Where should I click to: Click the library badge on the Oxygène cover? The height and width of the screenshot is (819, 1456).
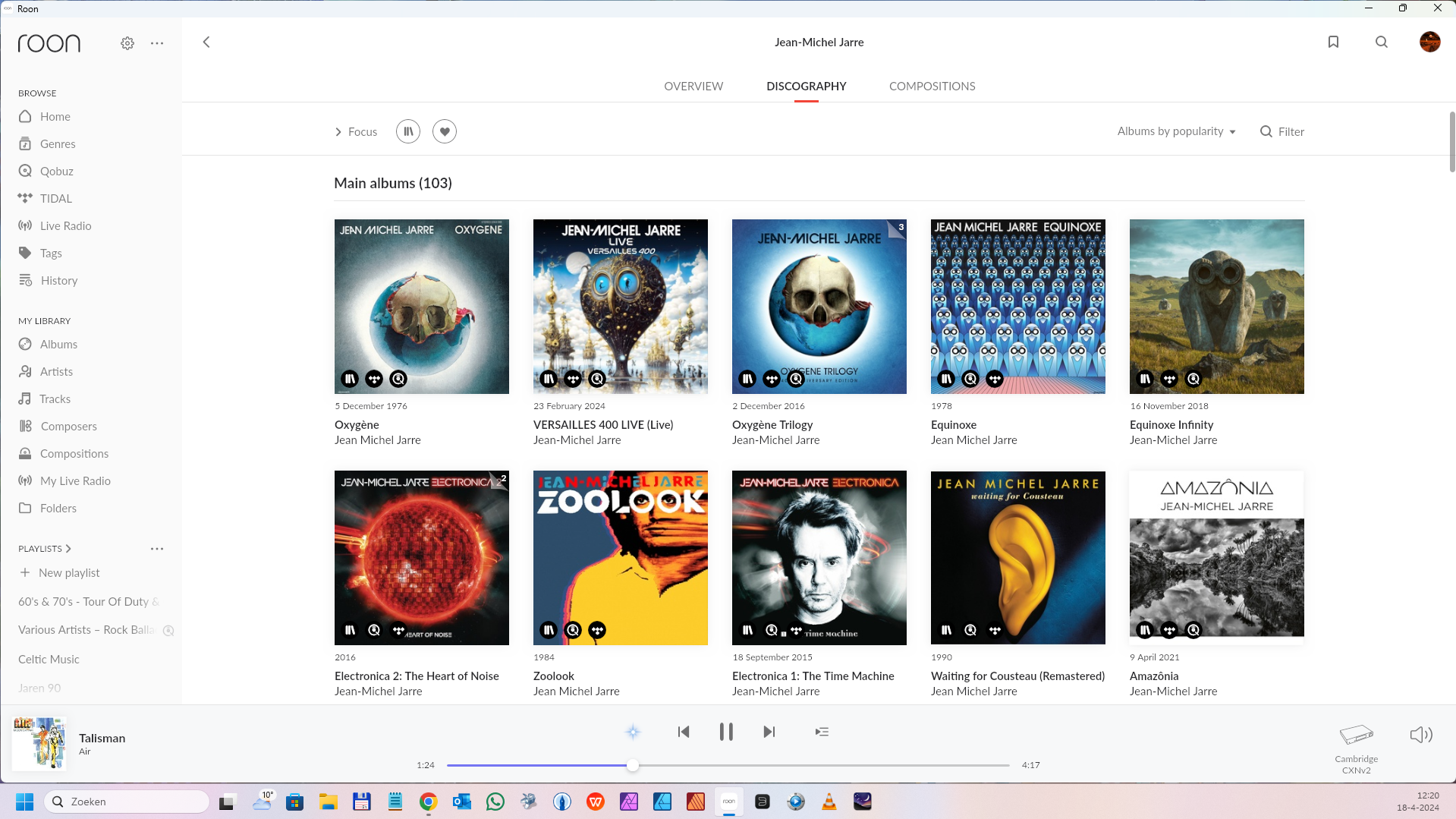point(350,378)
